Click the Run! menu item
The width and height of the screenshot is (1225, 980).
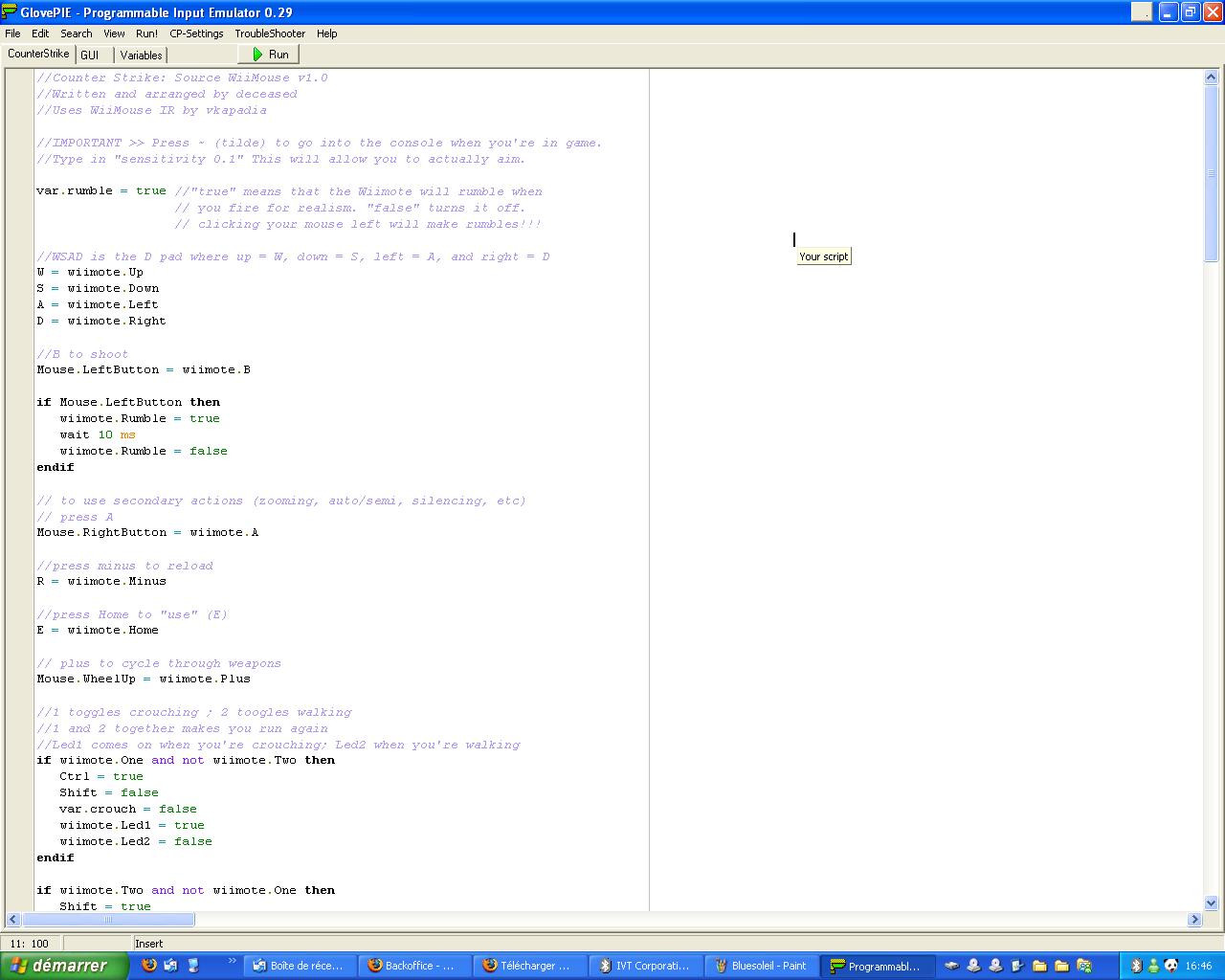click(146, 33)
